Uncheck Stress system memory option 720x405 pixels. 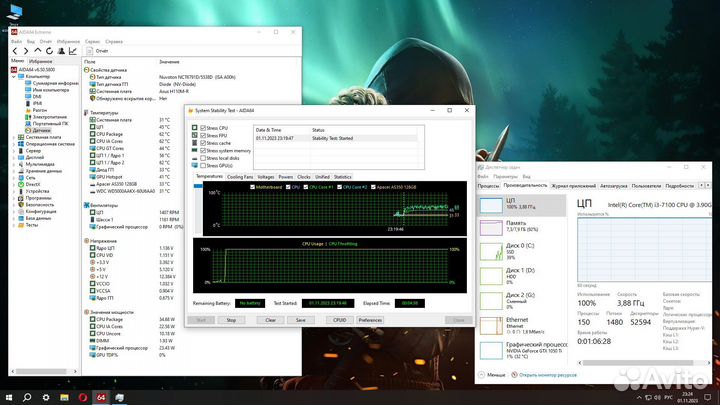[x=203, y=151]
